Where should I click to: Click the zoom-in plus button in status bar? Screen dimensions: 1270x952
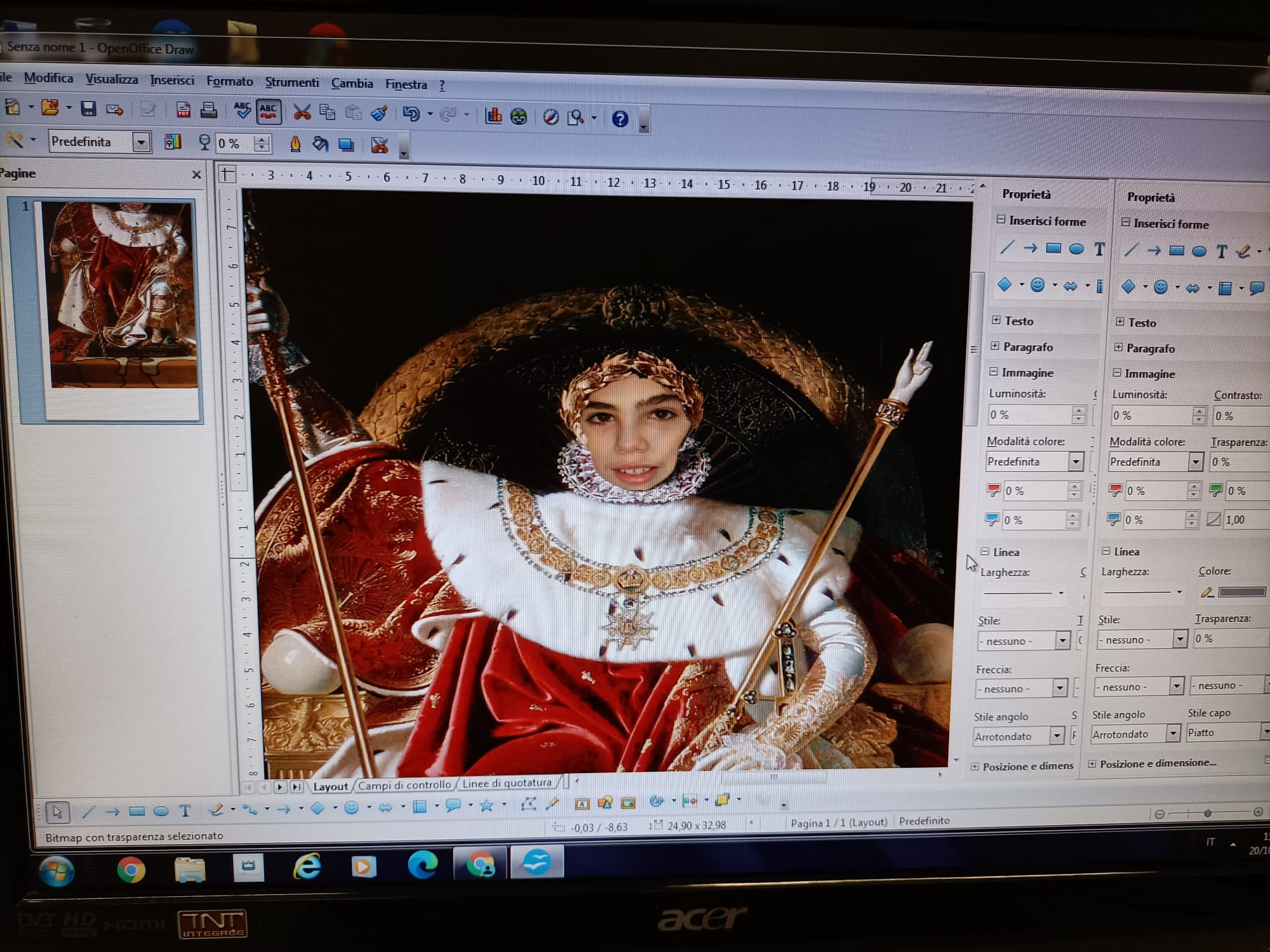[x=1258, y=812]
